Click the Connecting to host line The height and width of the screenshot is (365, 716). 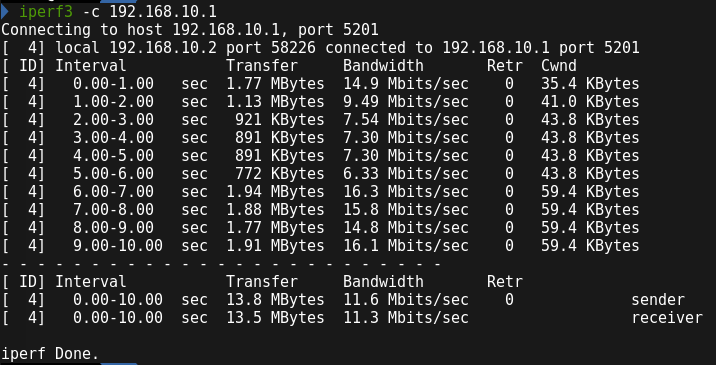tap(190, 30)
